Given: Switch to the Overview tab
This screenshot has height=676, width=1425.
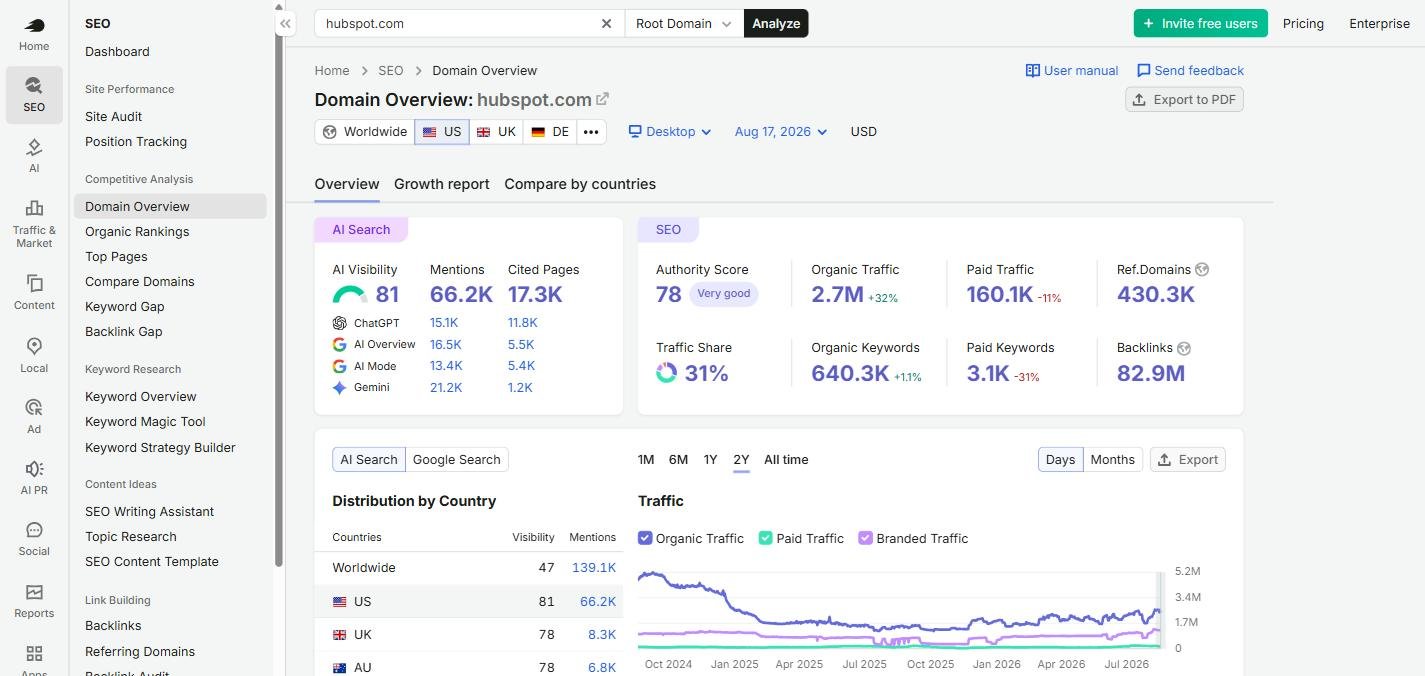Looking at the screenshot, I should [x=347, y=184].
